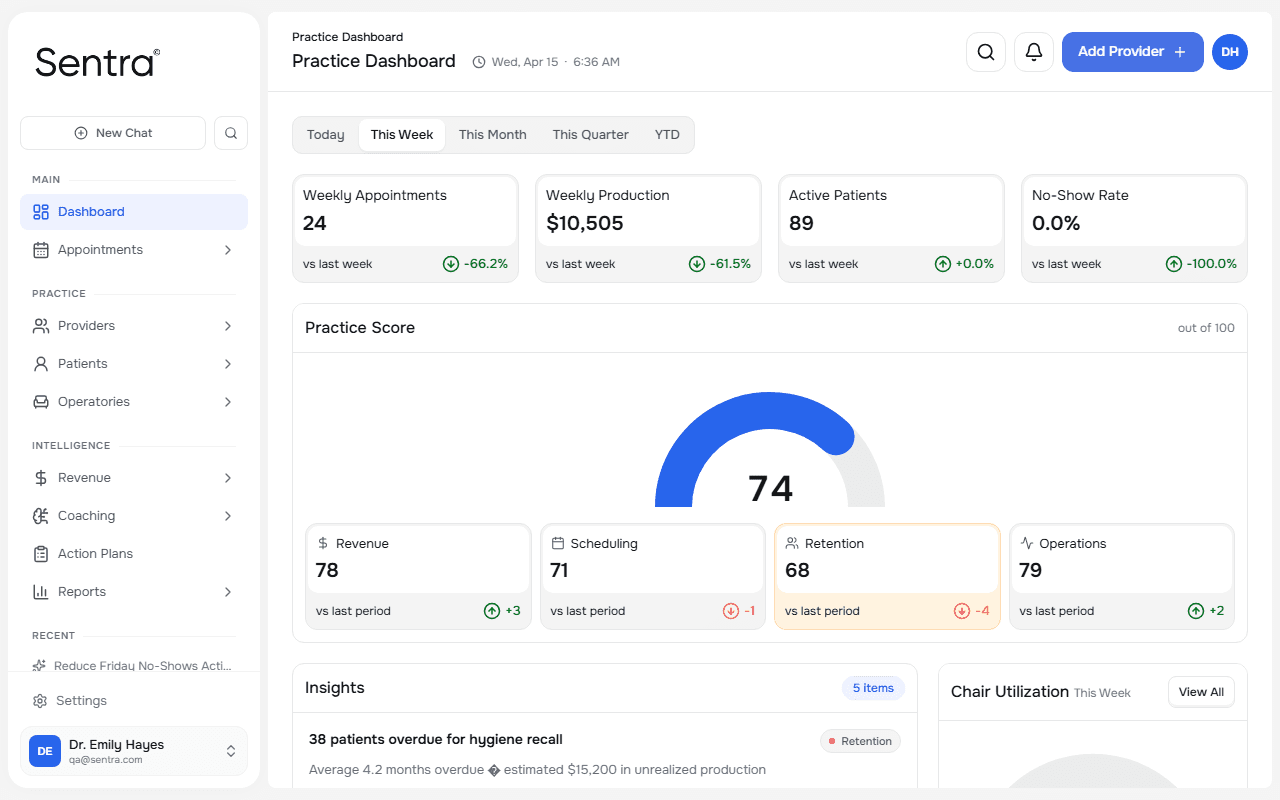Viewport: 1280px width, 800px height.
Task: Click the Dashboard grid icon in the sidebar
Action: point(41,212)
